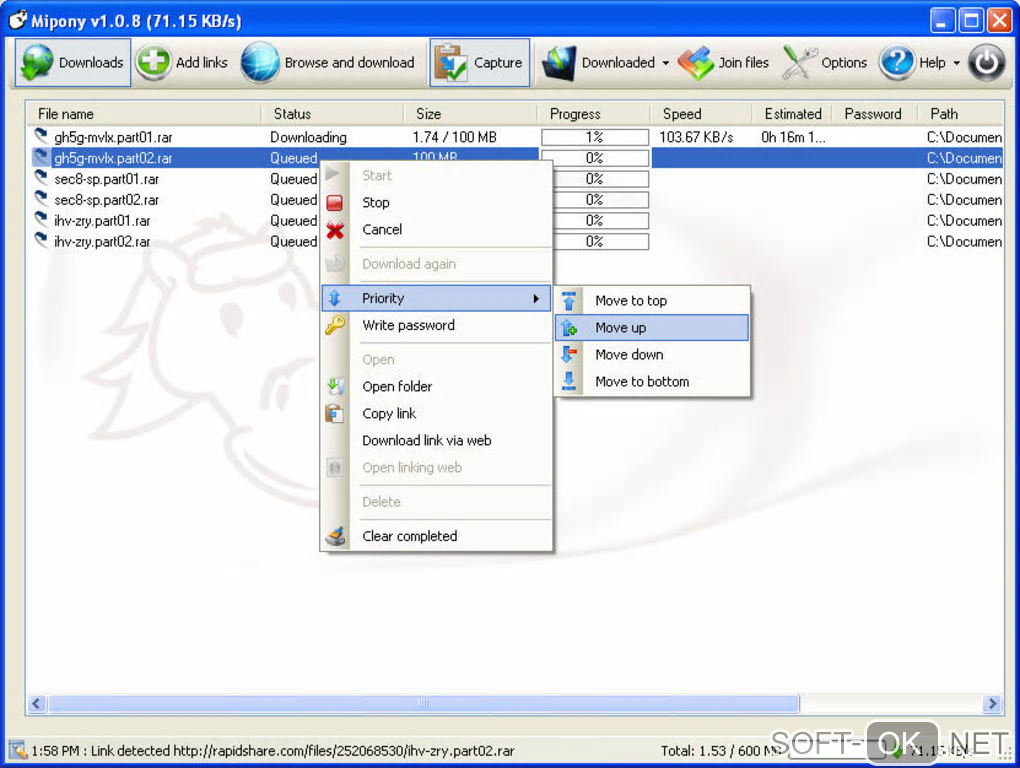Click the Join files icon
The width and height of the screenshot is (1020, 768).
click(x=695, y=63)
